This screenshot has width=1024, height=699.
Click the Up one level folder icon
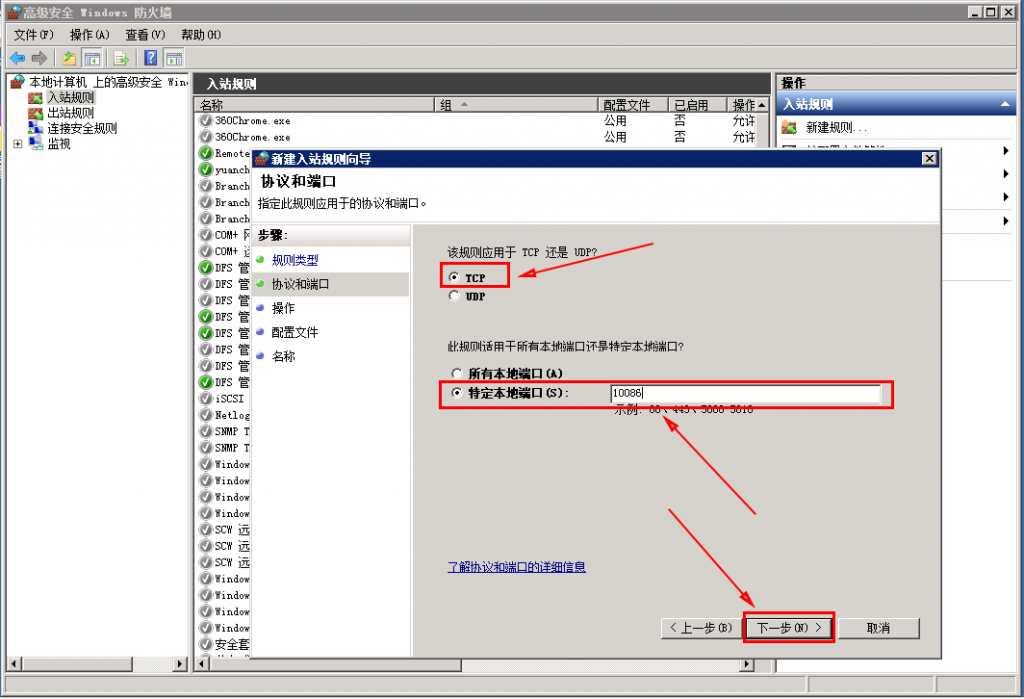tap(69, 59)
